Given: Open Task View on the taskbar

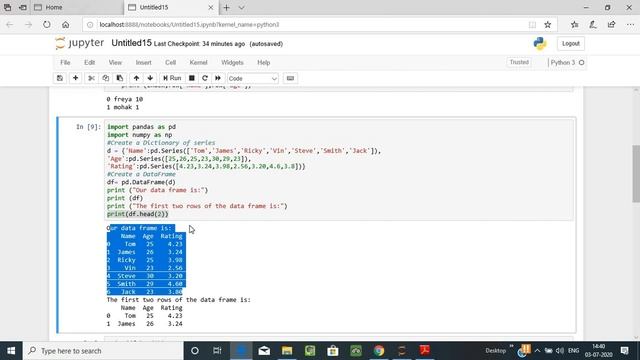Looking at the screenshot, I should [x=217, y=351].
